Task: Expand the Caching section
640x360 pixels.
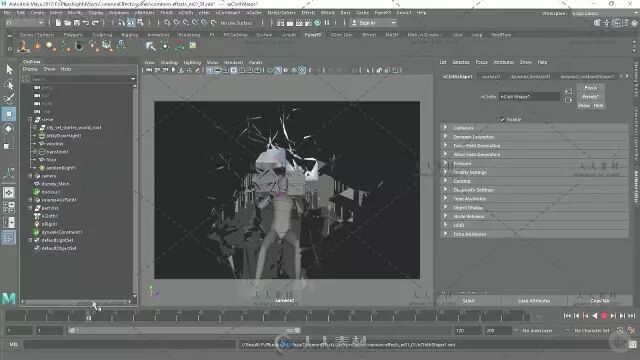Action: pos(445,181)
